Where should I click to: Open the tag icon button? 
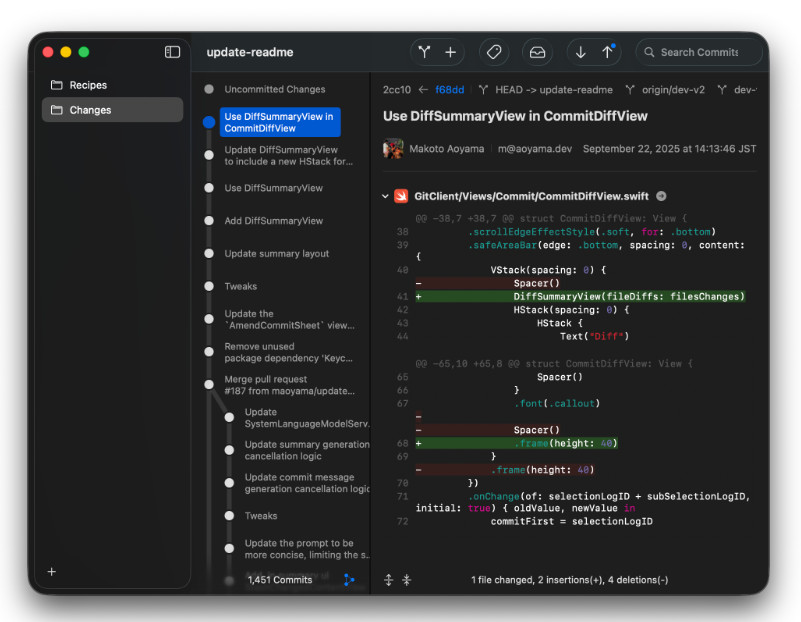(494, 52)
